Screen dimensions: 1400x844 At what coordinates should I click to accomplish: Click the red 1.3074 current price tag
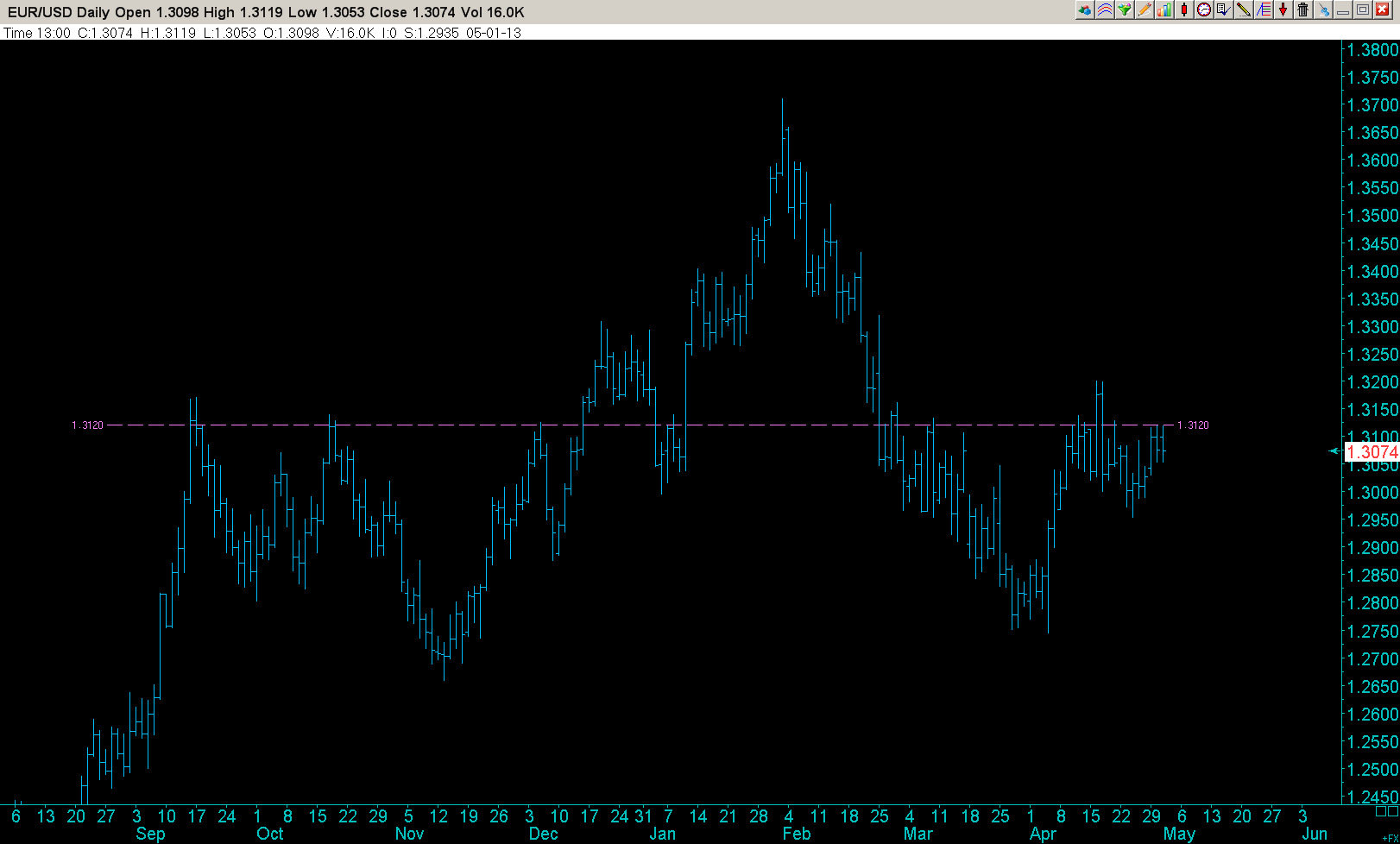[x=1372, y=451]
